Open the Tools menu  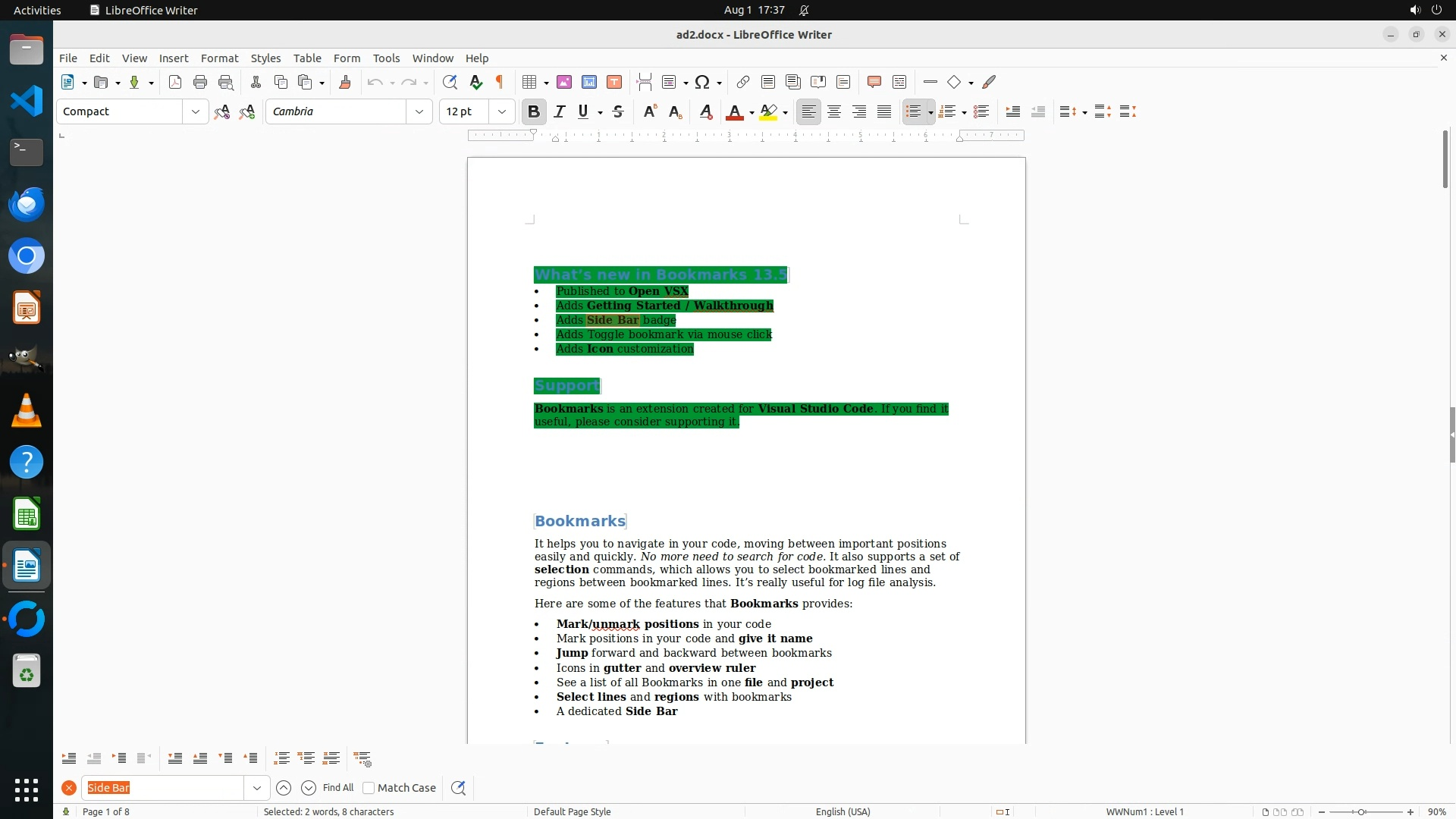pos(386,58)
